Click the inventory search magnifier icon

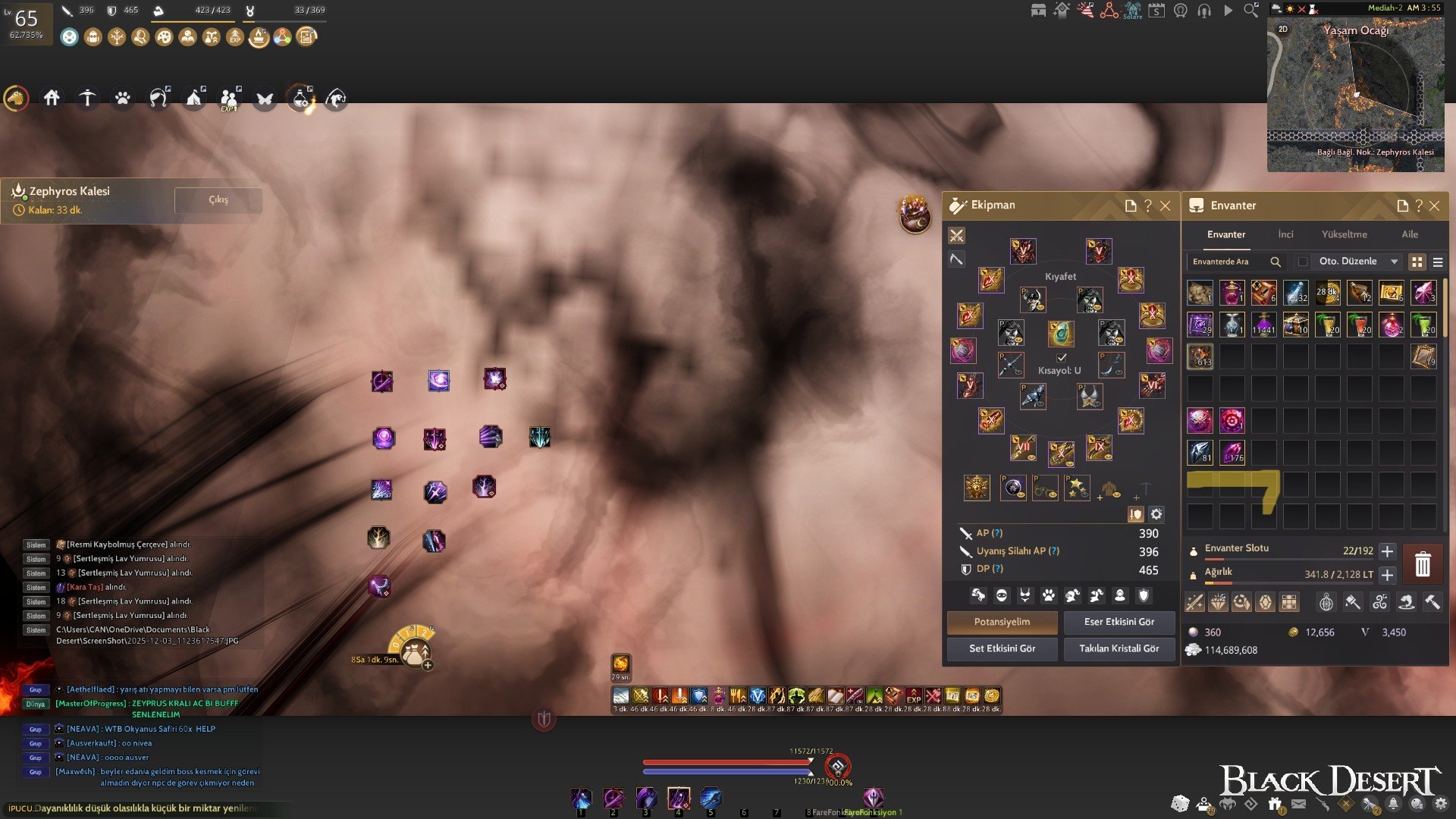click(1276, 262)
